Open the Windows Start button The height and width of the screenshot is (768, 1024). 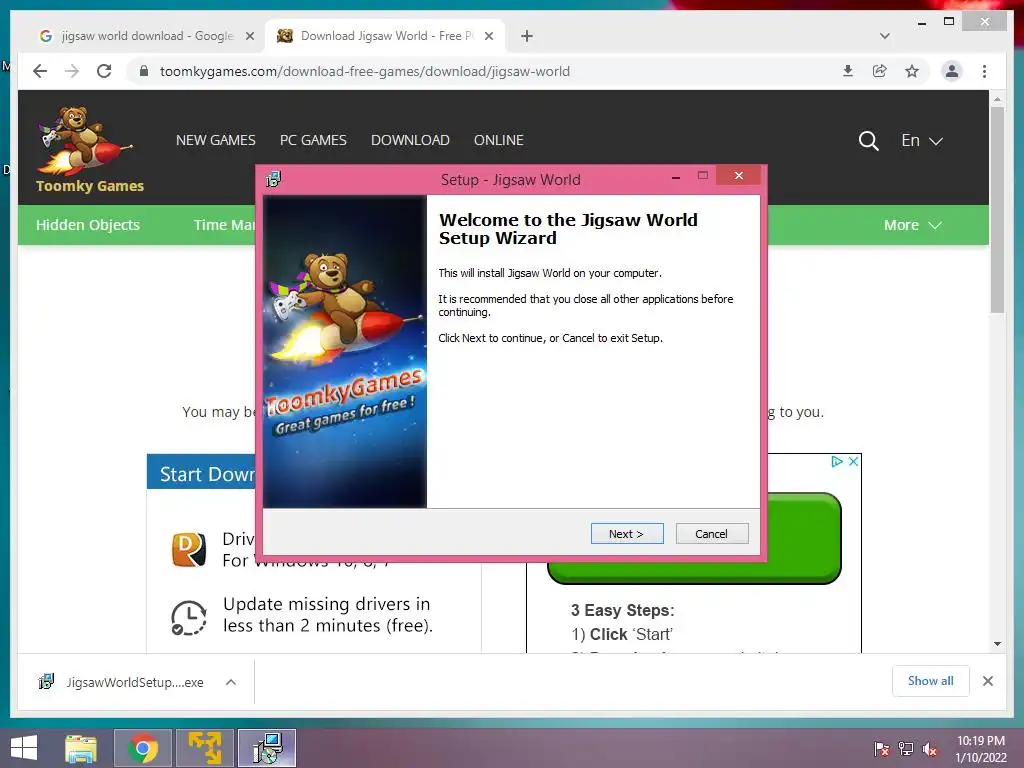(24, 748)
